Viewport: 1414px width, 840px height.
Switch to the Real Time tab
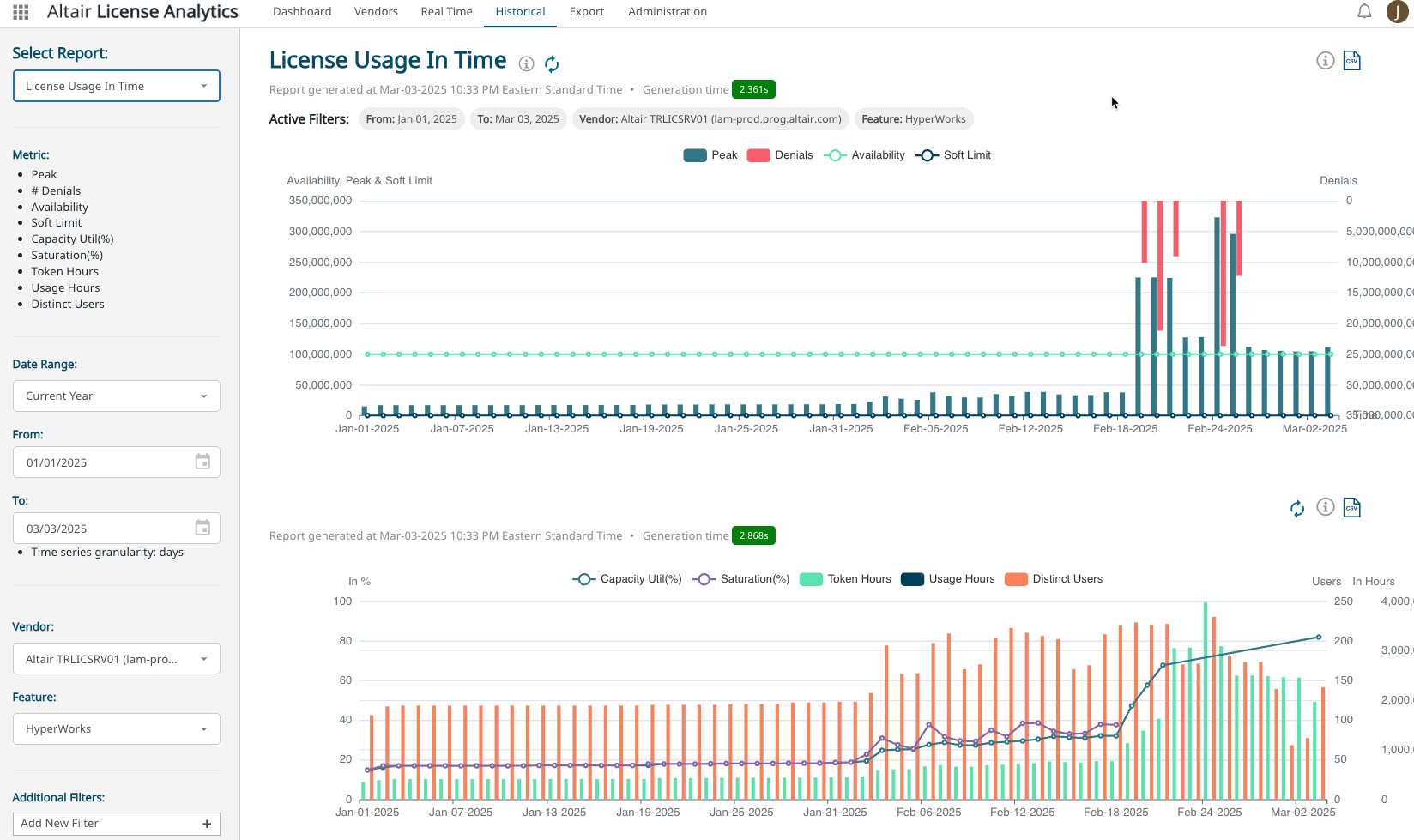click(446, 12)
